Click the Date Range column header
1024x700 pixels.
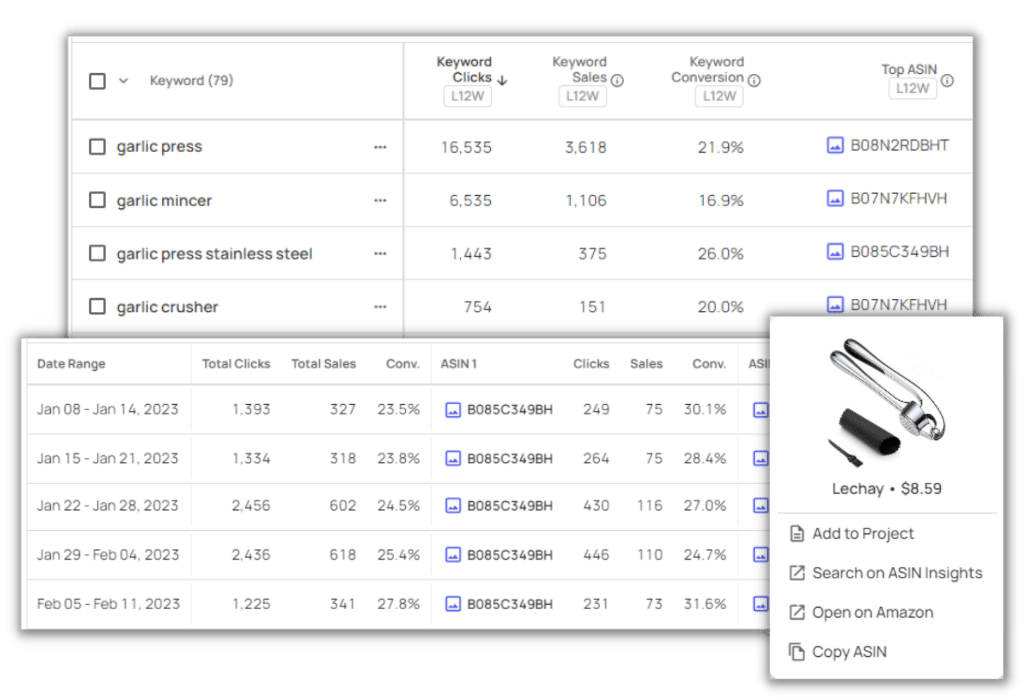pos(71,364)
